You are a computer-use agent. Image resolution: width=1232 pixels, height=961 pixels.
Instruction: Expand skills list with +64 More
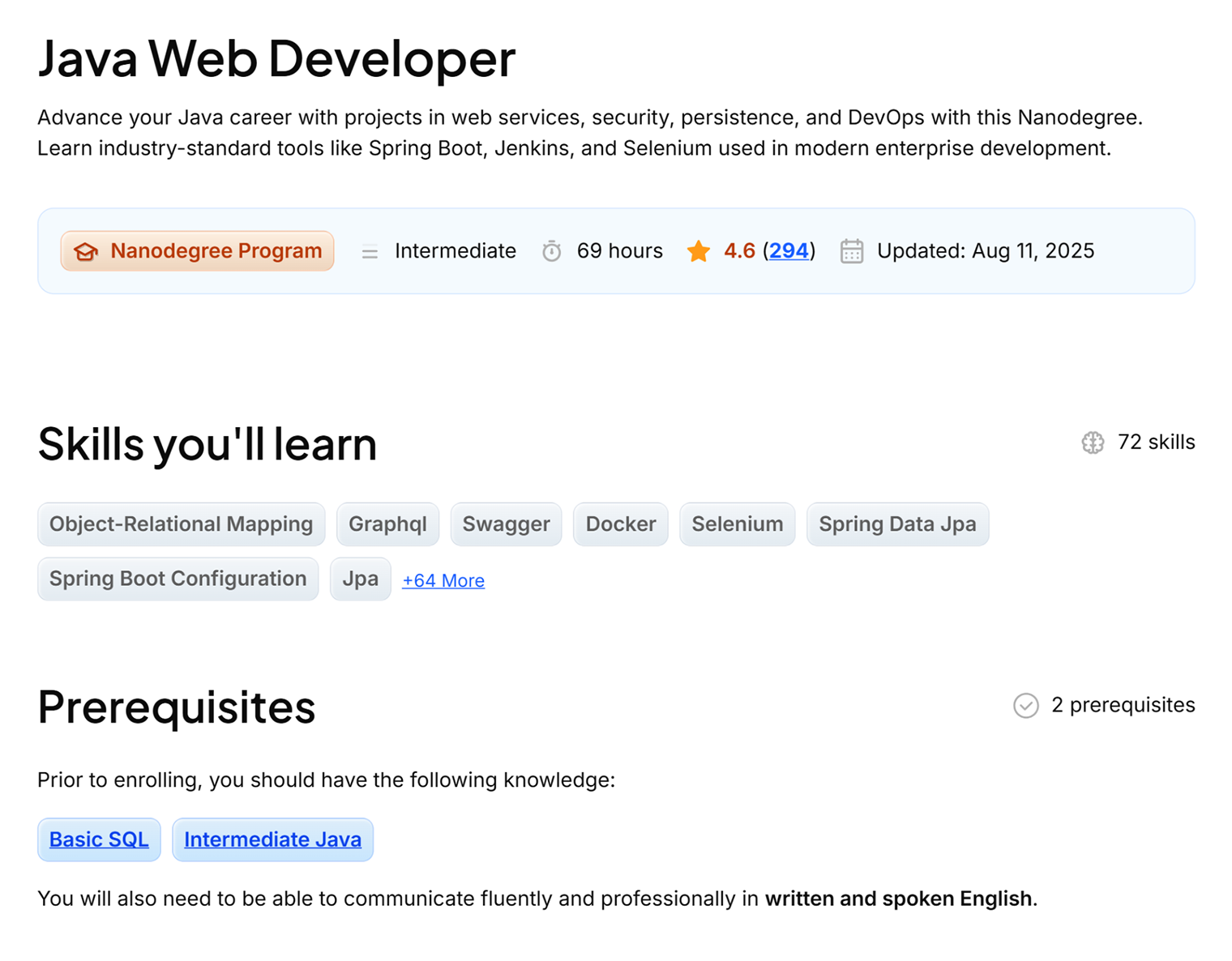coord(443,580)
